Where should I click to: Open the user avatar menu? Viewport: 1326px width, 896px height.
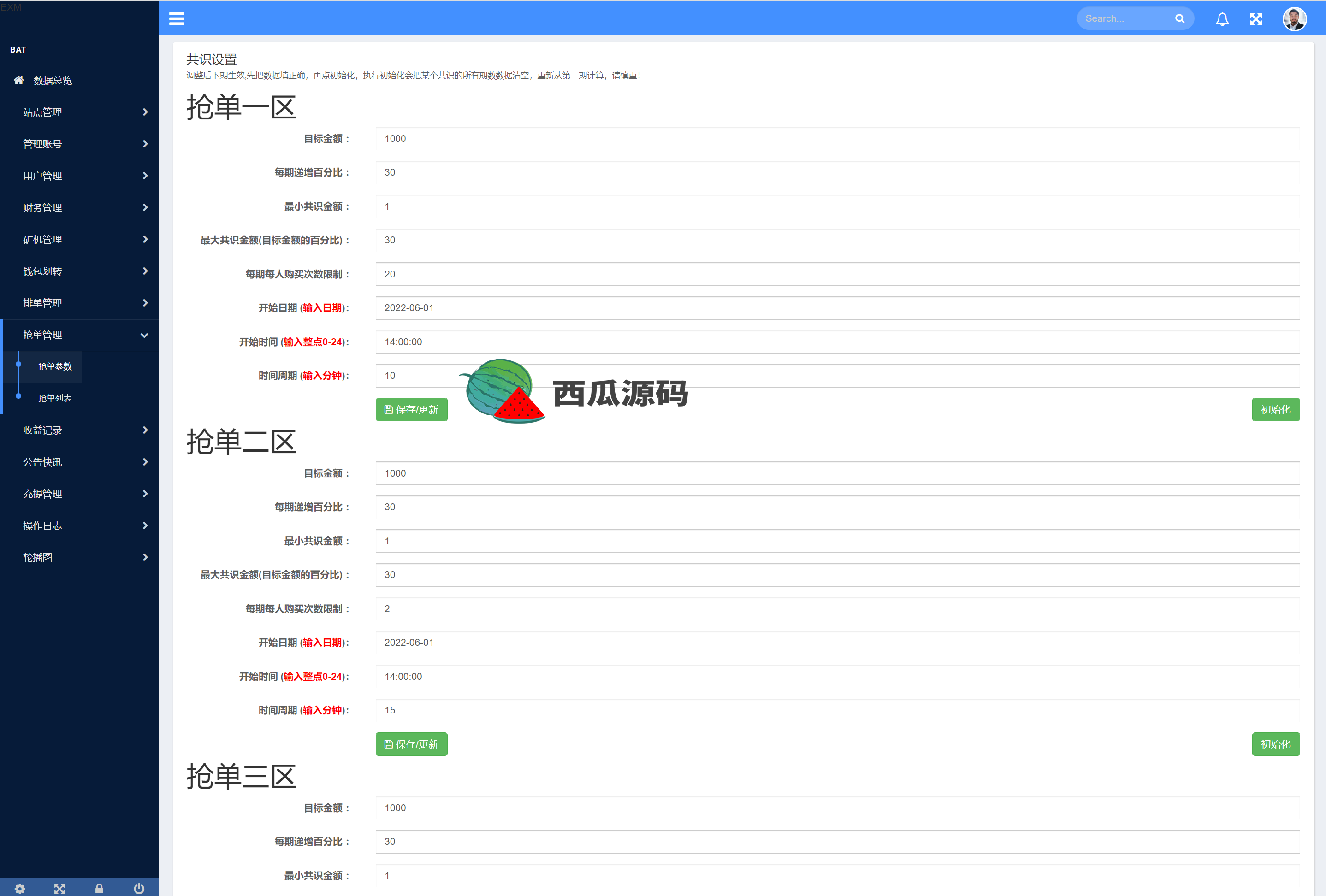click(x=1294, y=19)
